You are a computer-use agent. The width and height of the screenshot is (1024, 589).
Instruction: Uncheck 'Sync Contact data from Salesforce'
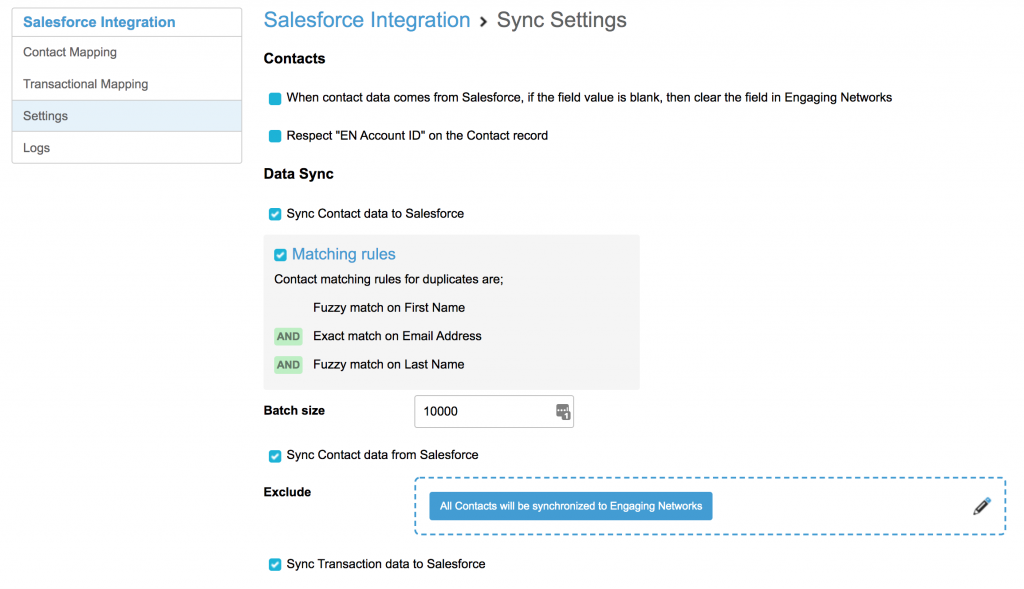(x=274, y=455)
